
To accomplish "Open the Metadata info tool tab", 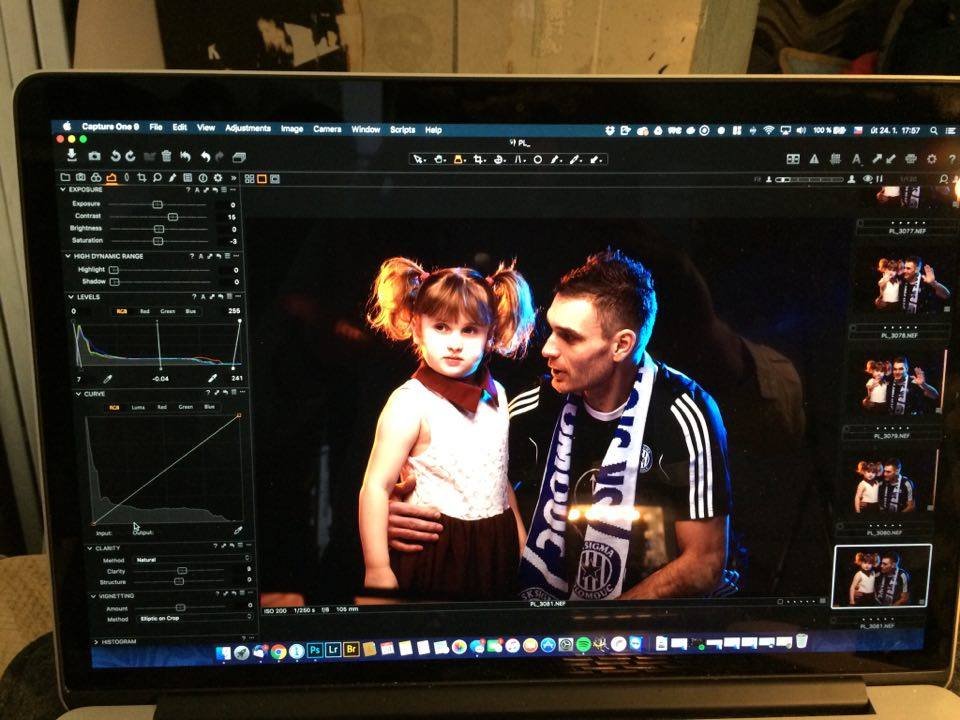I will [203, 178].
